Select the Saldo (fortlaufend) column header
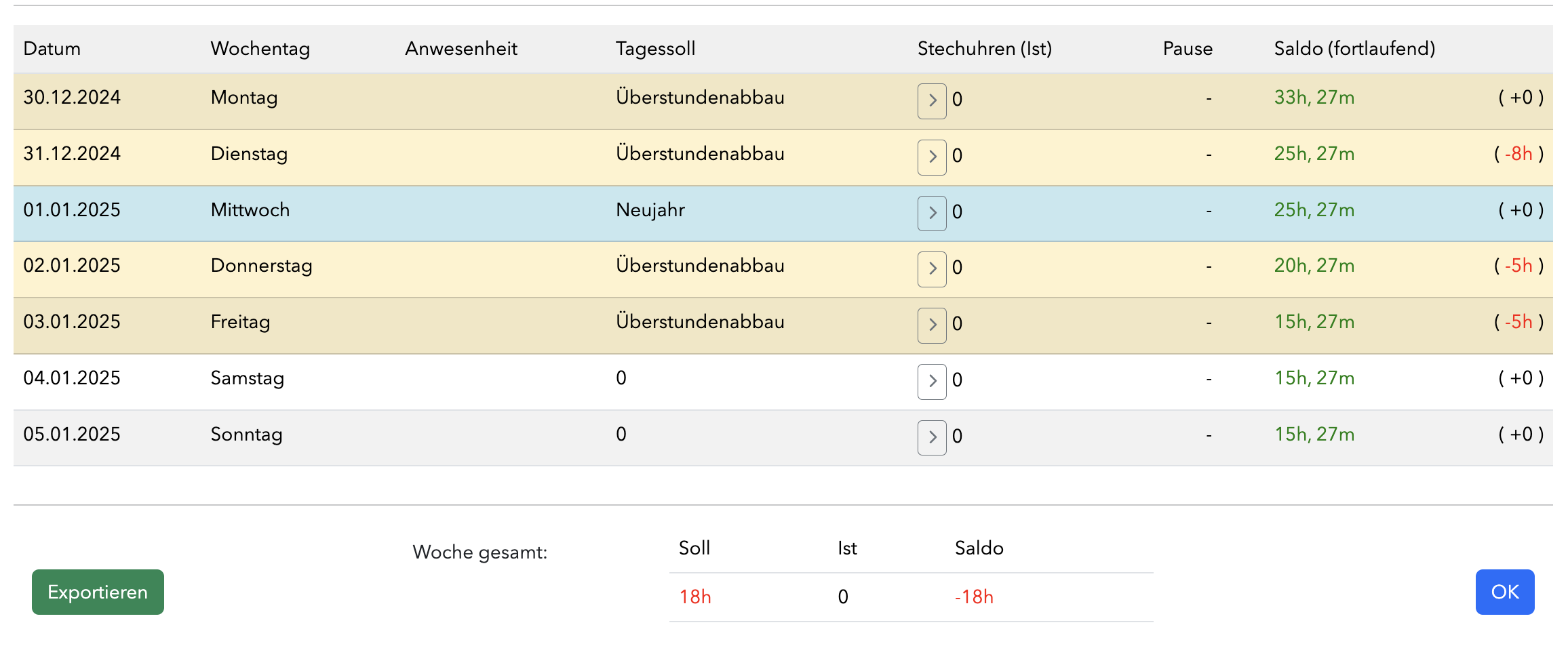 tap(1354, 49)
